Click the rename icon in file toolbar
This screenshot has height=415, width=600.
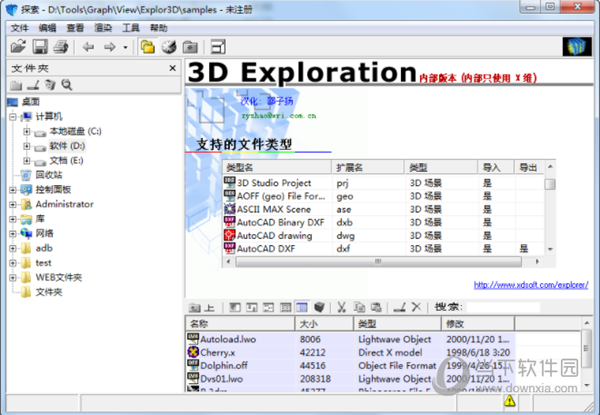point(399,307)
